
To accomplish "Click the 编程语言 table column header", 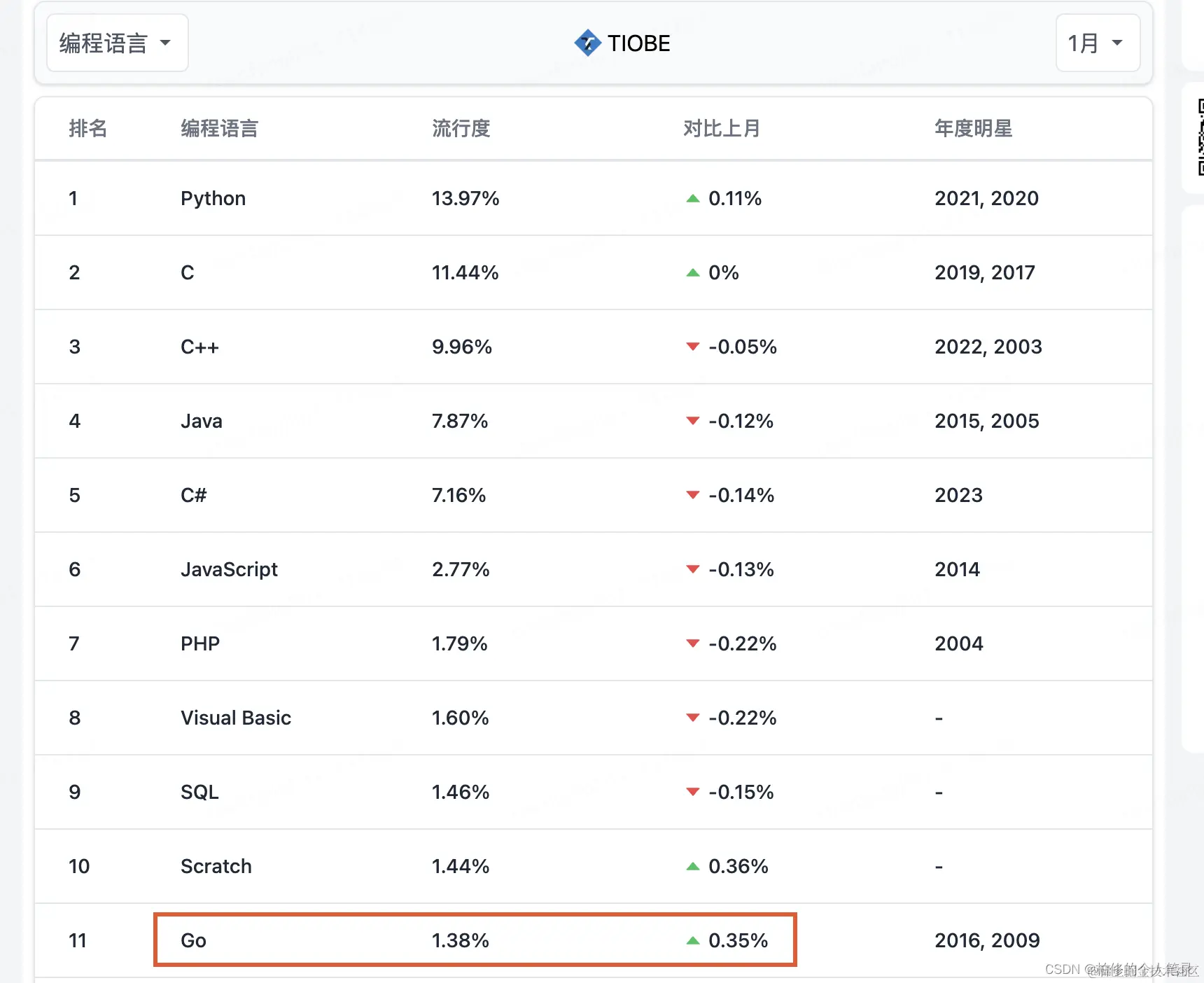I will pyautogui.click(x=220, y=128).
